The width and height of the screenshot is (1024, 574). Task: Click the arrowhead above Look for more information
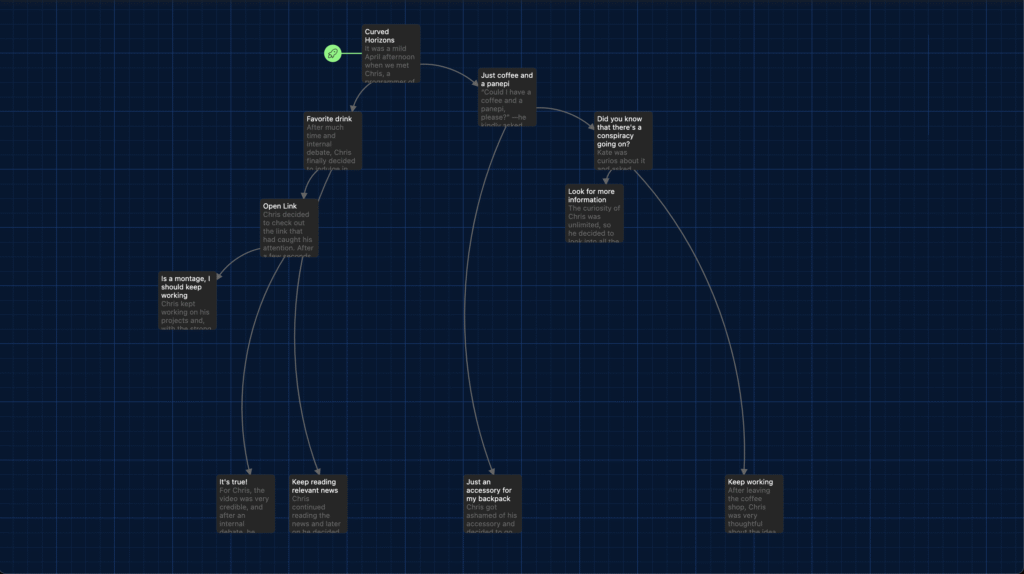[606, 180]
